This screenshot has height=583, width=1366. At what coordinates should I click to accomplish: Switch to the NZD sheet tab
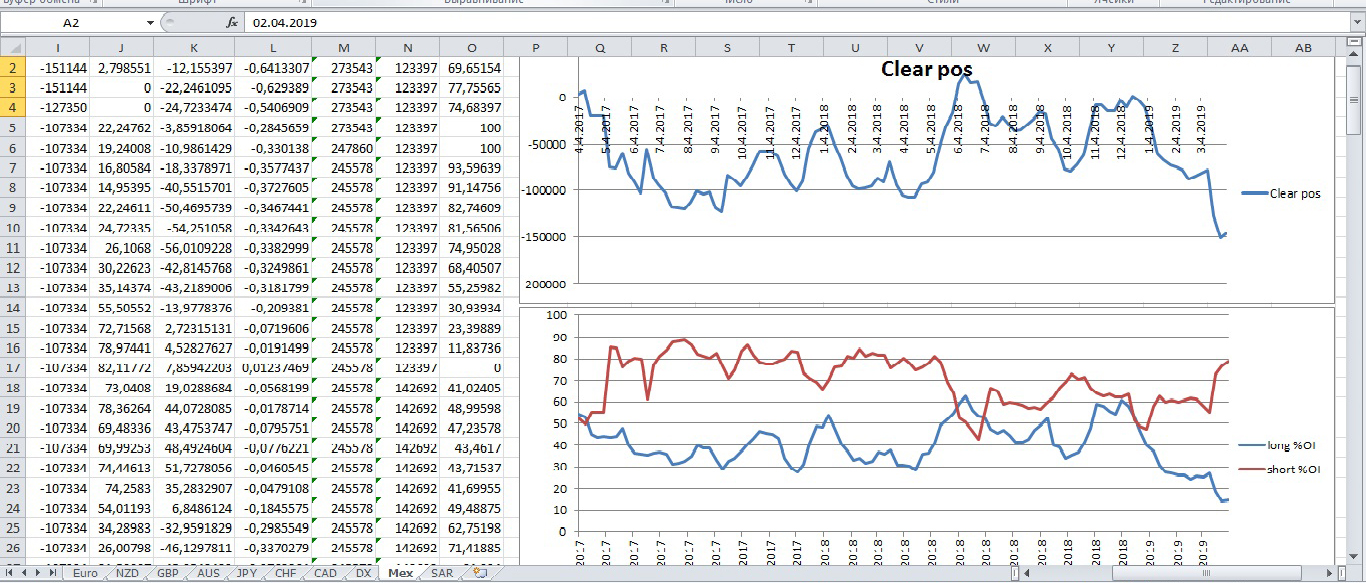click(x=128, y=573)
